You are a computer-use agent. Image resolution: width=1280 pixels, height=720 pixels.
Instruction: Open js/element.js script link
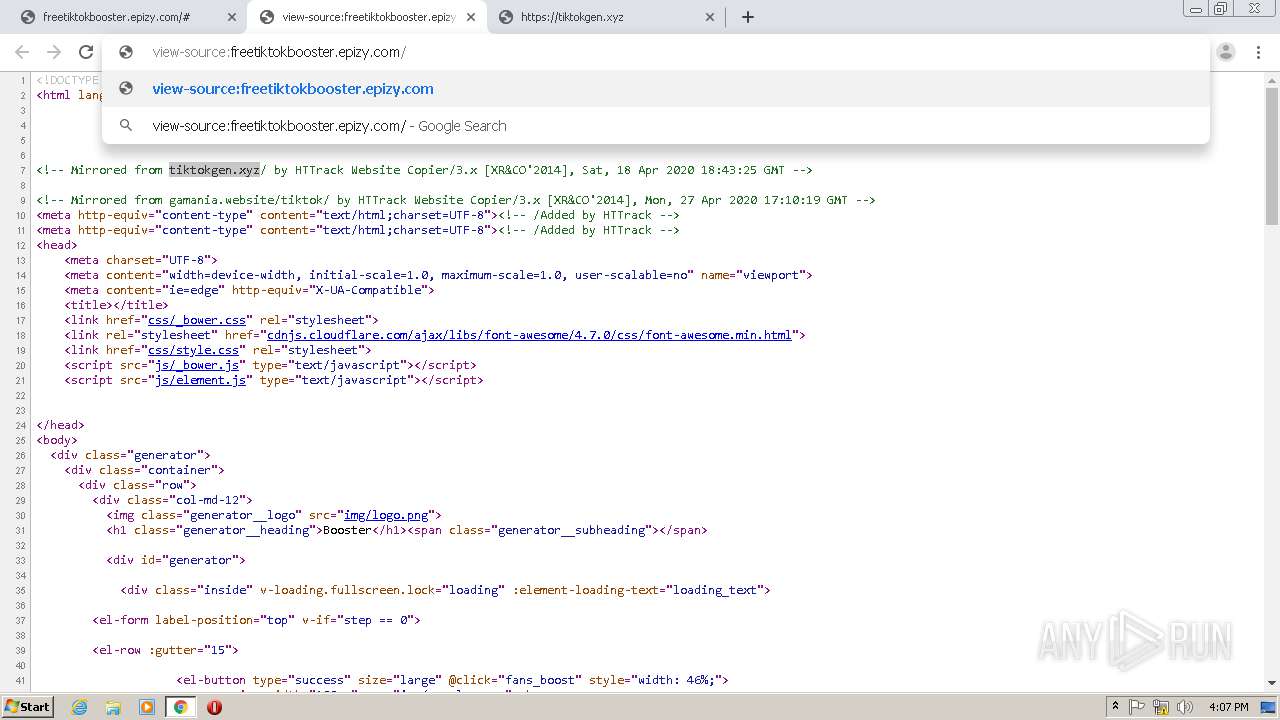coord(200,380)
